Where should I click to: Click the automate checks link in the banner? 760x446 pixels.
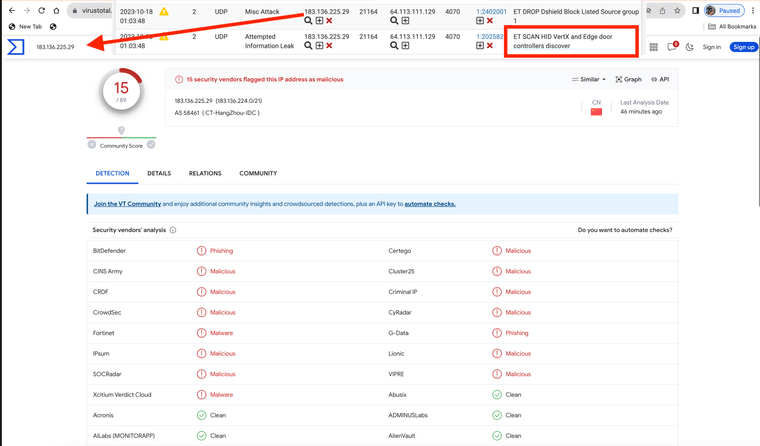pos(430,204)
